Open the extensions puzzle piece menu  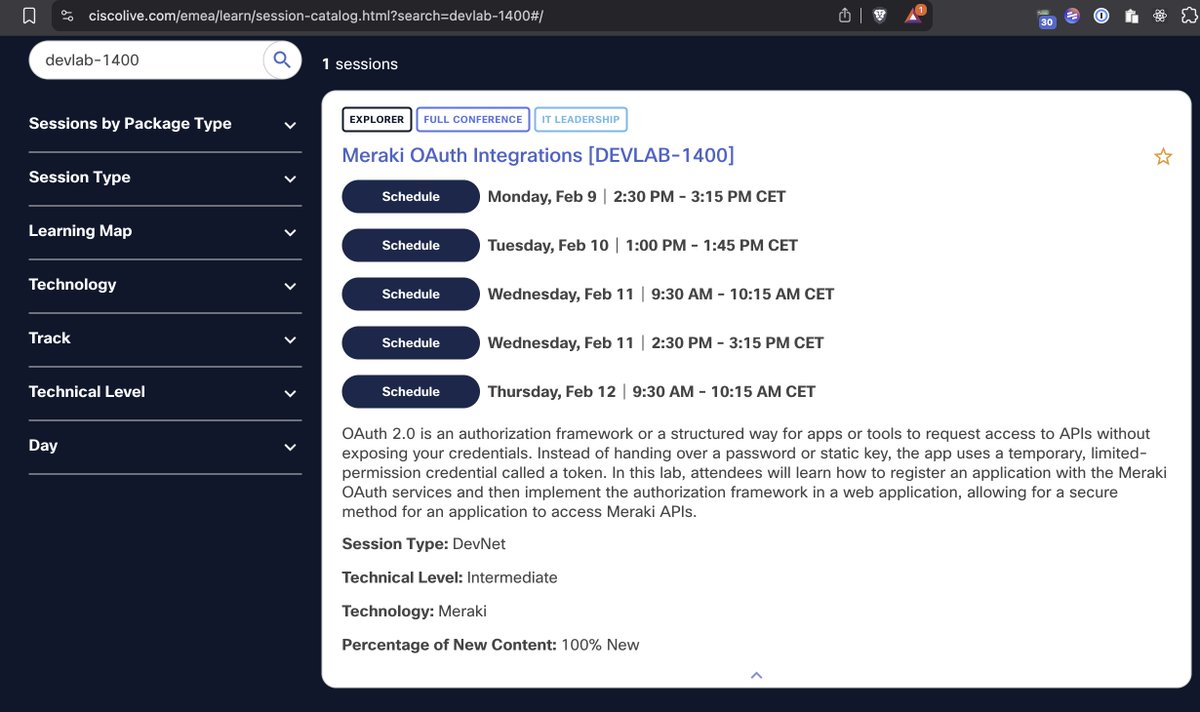pyautogui.click(x=1188, y=15)
